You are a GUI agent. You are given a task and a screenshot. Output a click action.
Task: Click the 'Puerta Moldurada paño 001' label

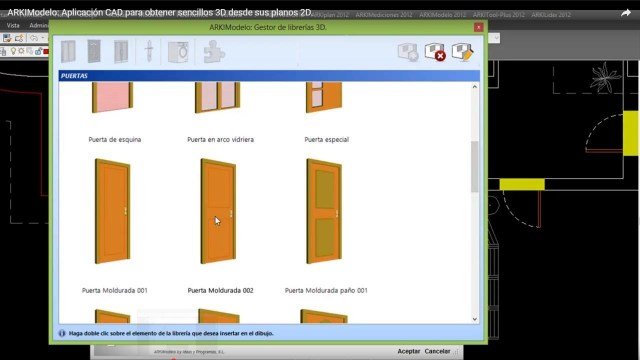326,291
